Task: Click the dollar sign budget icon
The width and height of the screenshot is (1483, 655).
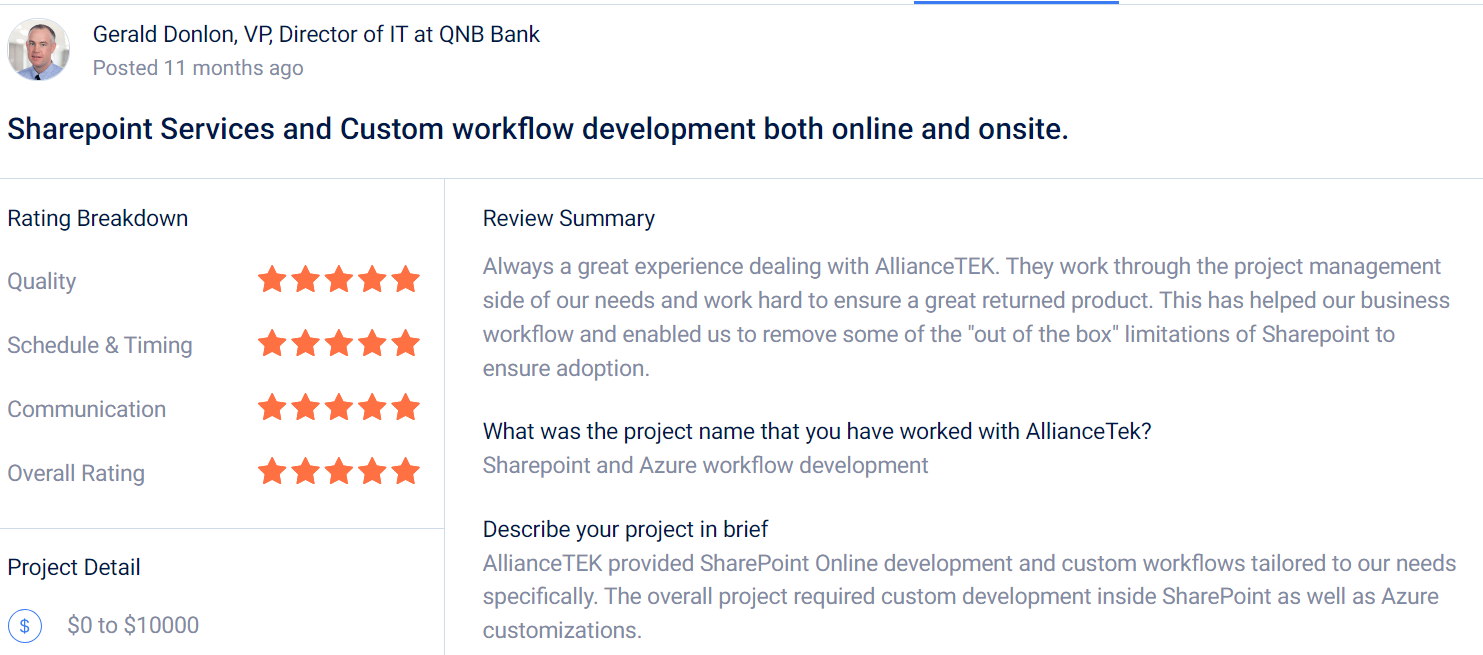Action: click(25, 626)
